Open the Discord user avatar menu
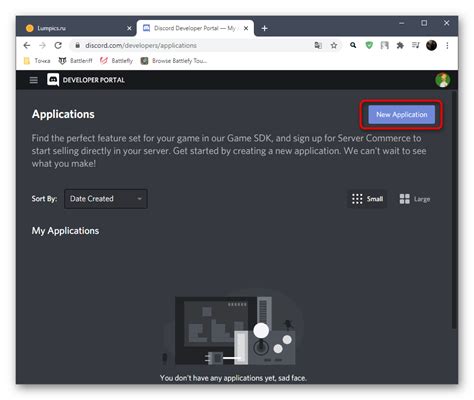This screenshot has height=400, width=474. [x=443, y=80]
